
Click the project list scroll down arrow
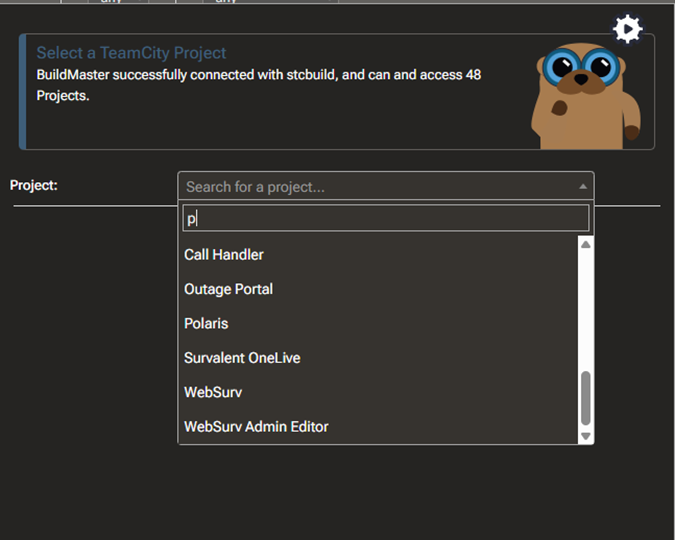586,436
